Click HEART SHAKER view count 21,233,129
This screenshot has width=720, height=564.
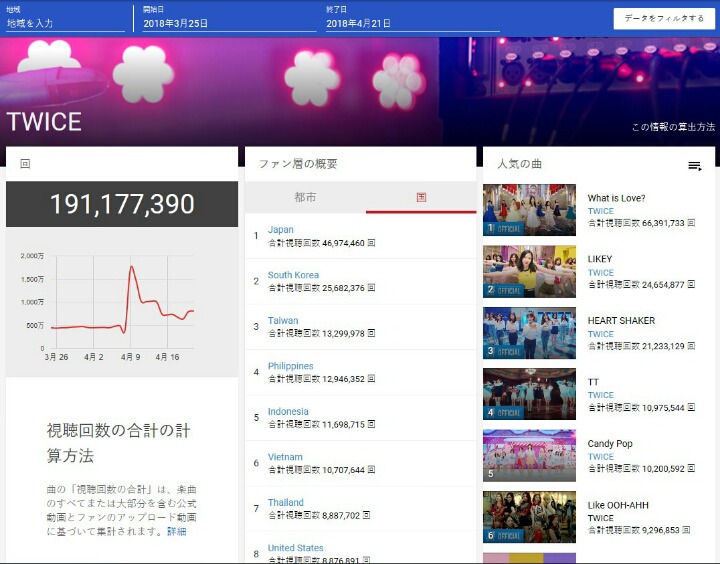[x=664, y=346]
